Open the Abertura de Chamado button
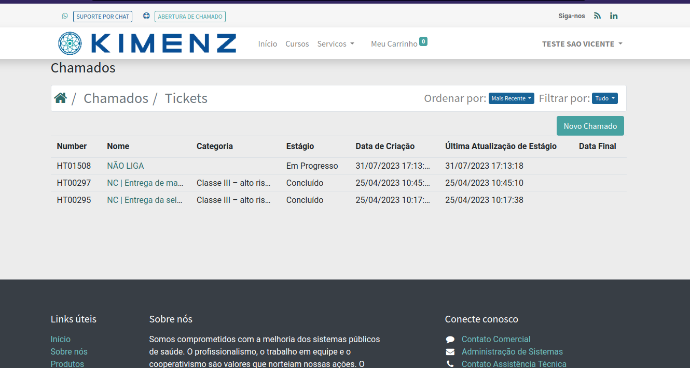 pos(190,17)
